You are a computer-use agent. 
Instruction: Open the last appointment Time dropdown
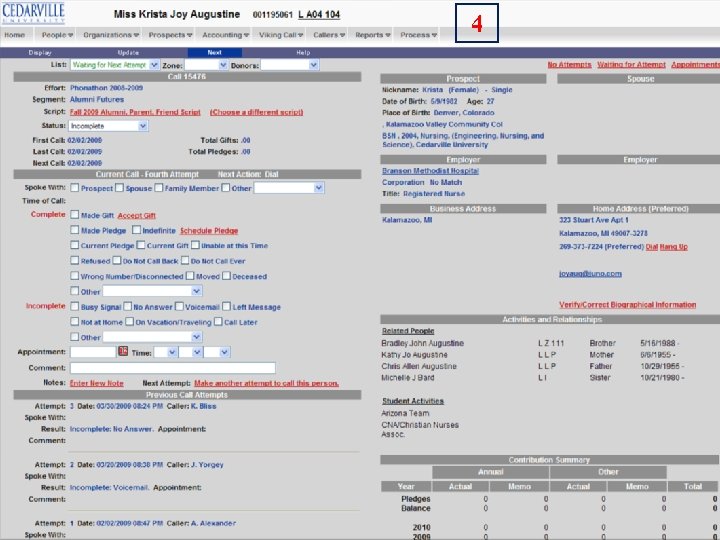coord(216,352)
